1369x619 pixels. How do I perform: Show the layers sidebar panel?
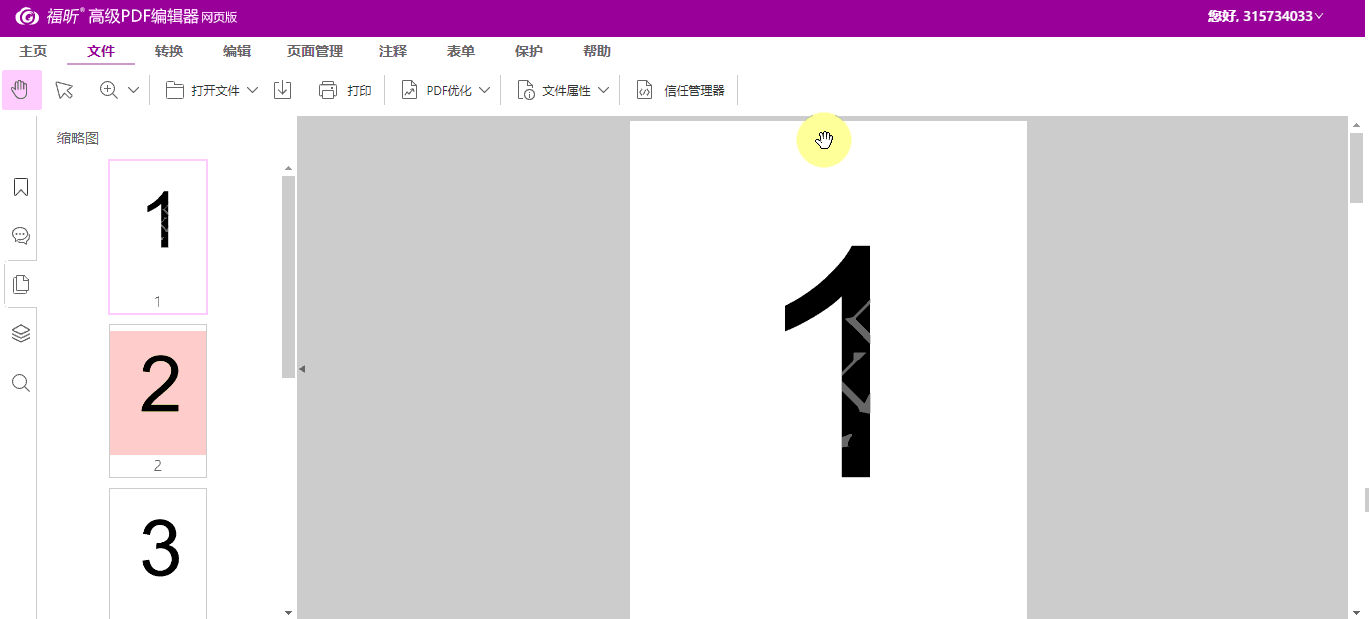(20, 333)
